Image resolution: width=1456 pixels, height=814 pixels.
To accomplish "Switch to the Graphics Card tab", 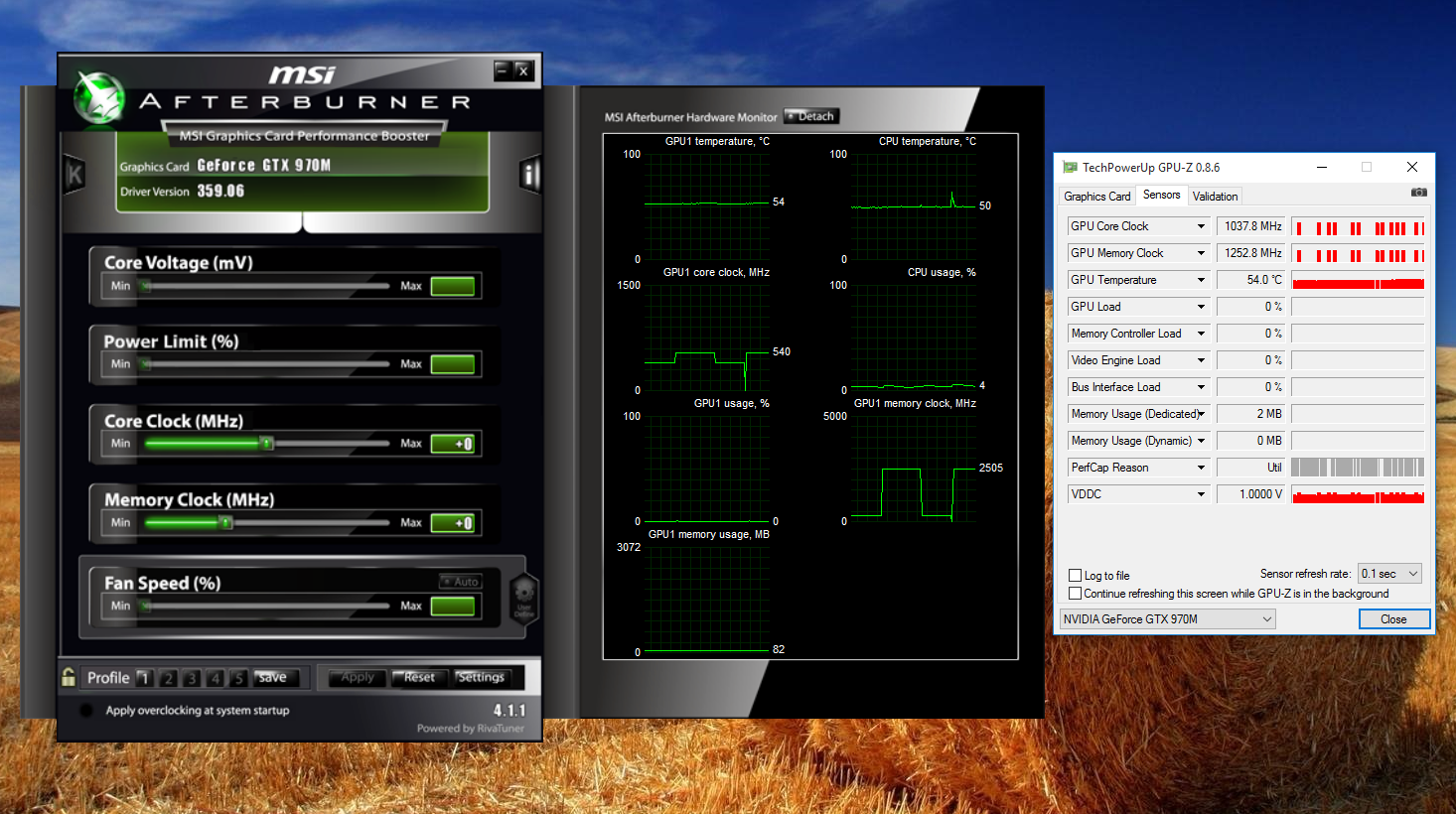I will pos(1096,197).
